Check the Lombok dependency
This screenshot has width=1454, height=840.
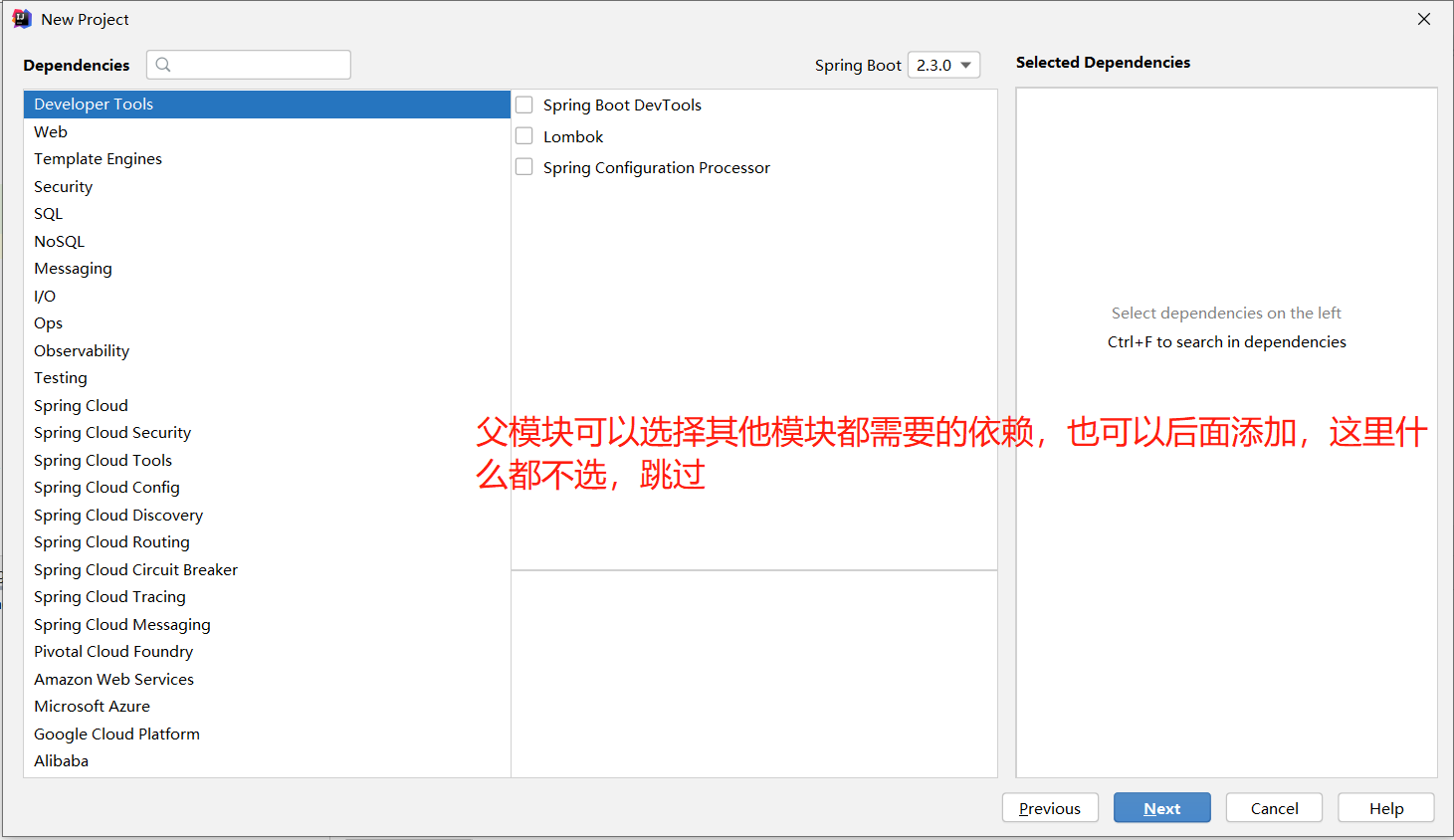pos(523,135)
